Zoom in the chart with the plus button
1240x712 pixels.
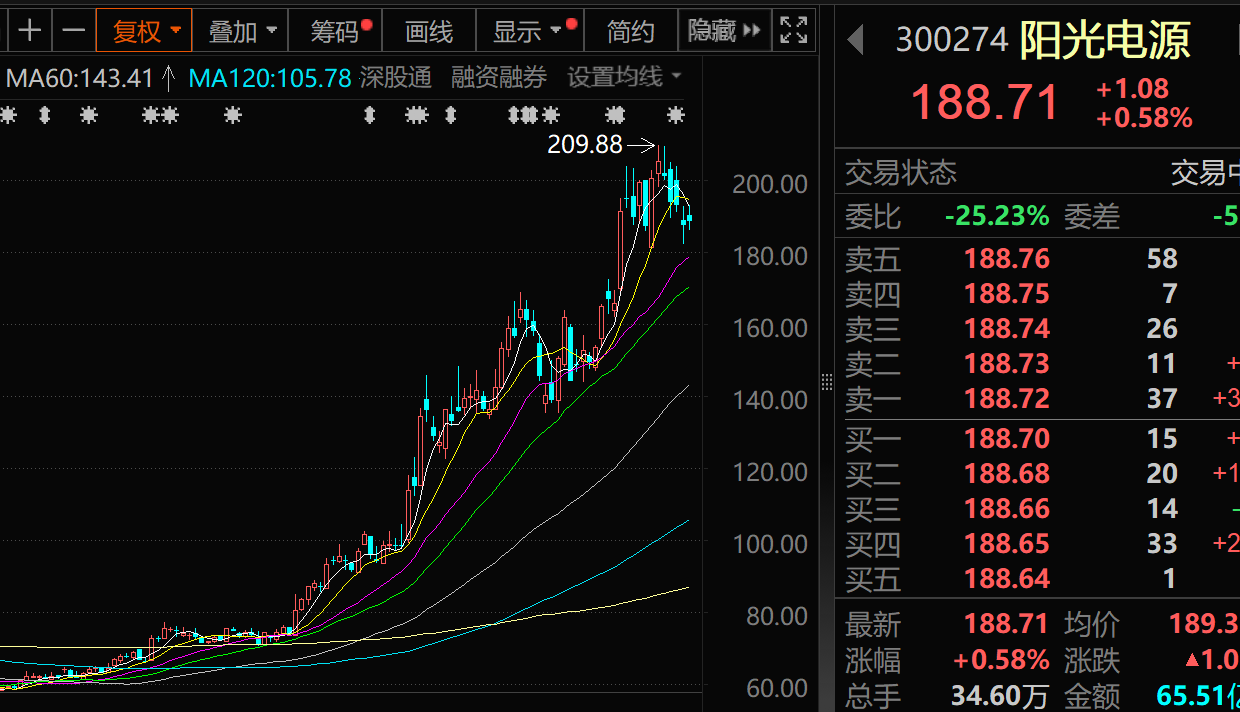[x=30, y=30]
